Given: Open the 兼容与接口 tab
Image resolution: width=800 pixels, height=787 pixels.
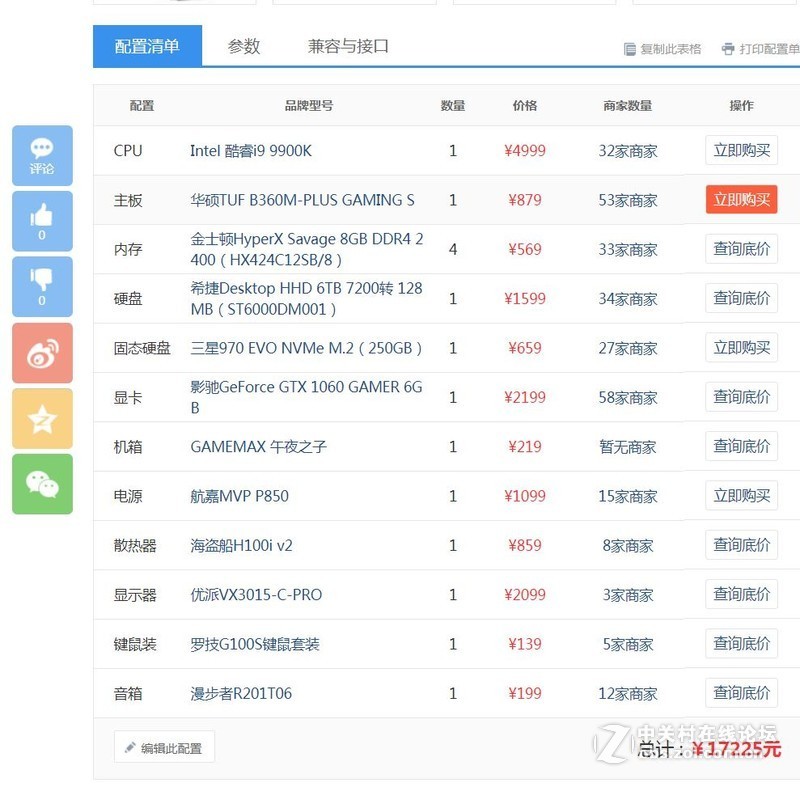Looking at the screenshot, I should click(348, 46).
